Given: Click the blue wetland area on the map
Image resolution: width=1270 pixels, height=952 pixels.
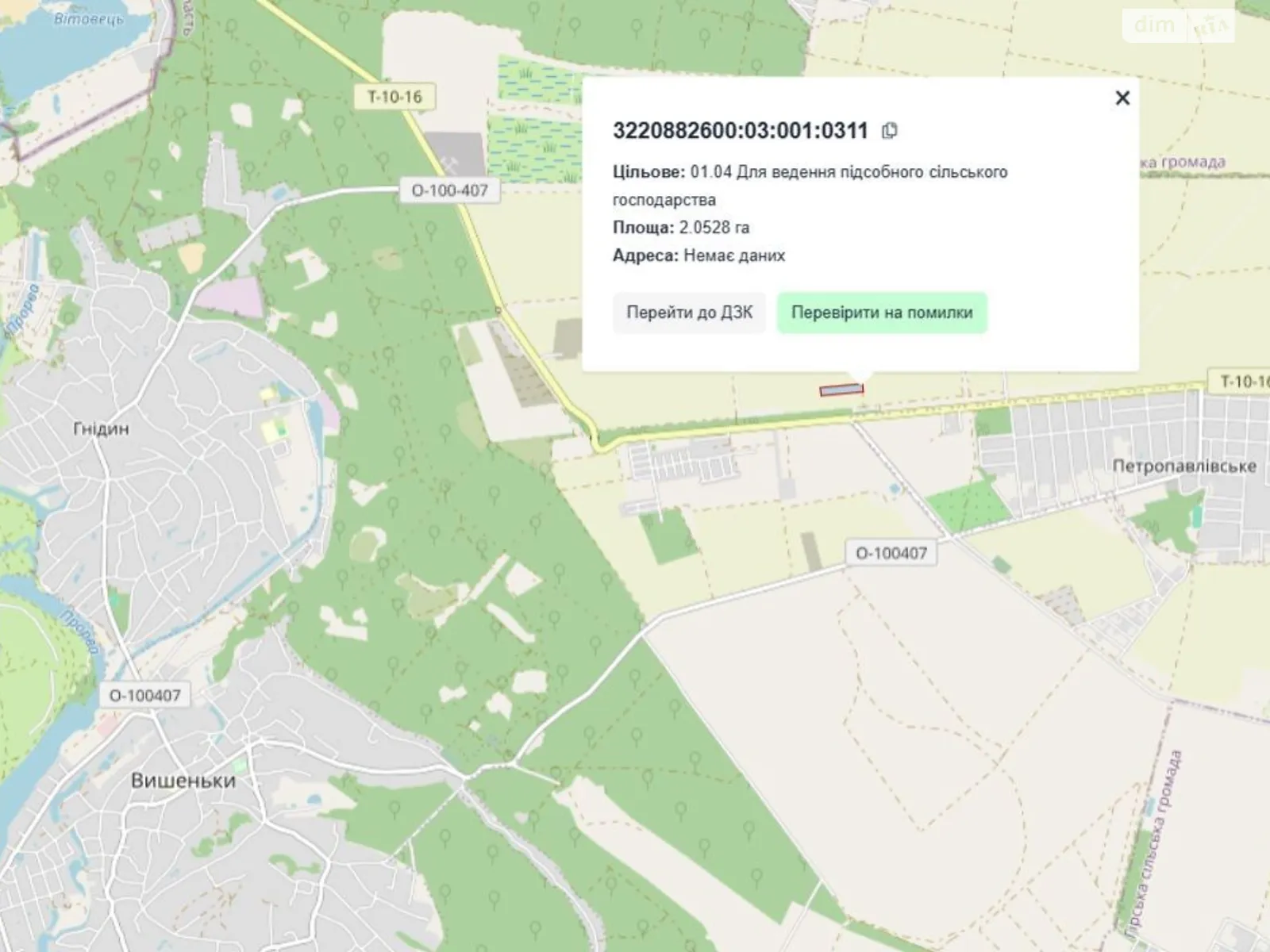Looking at the screenshot, I should click(x=536, y=79).
